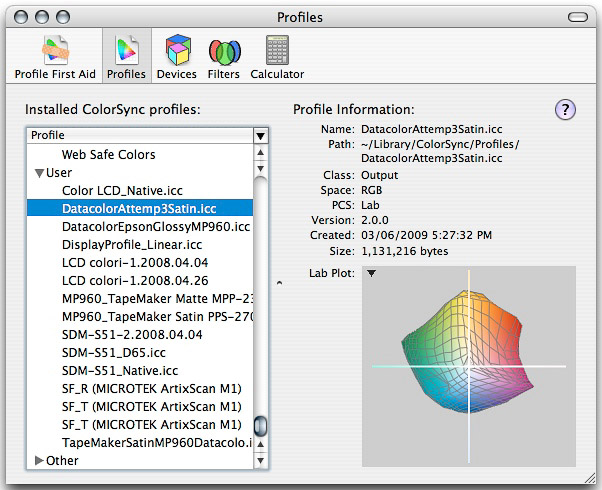
Task: Open the Devices pane
Action: [x=178, y=57]
